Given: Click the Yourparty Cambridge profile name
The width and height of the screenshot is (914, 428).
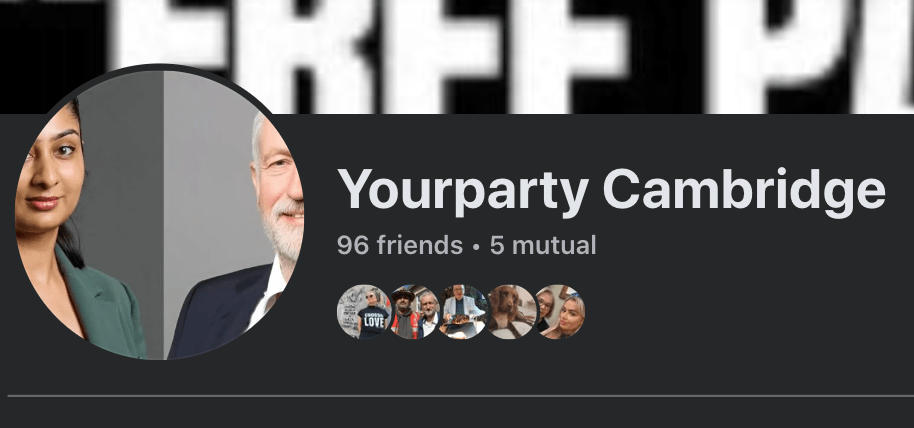Looking at the screenshot, I should click(x=611, y=191).
